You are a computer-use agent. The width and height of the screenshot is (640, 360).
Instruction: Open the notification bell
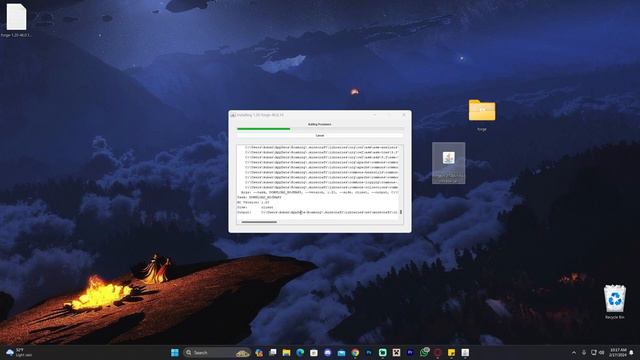tap(632, 352)
